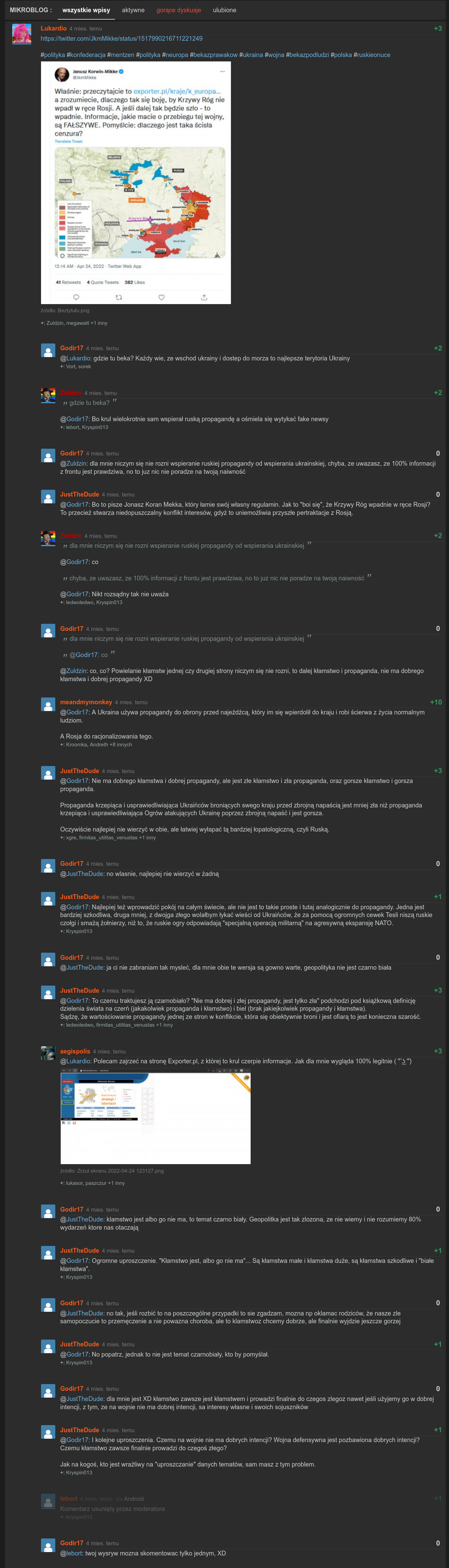Viewport: 449px width, 1568px height.
Task: Show '+1 inny' voters under aegispolis's screenshot
Action: 116,1183
